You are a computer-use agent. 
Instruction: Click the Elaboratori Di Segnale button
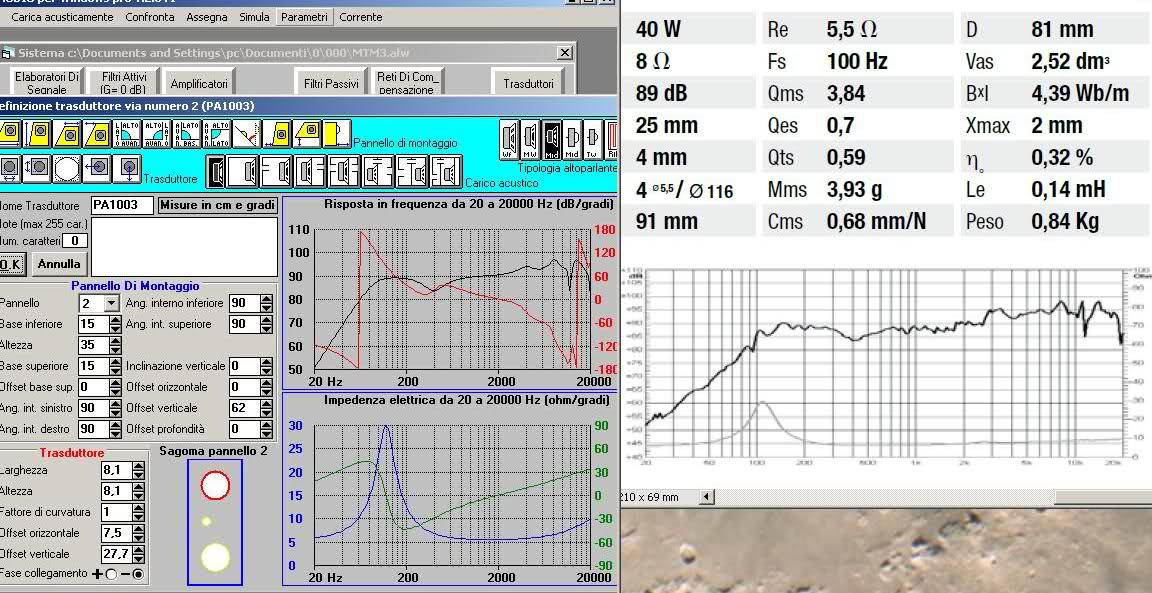(x=46, y=82)
